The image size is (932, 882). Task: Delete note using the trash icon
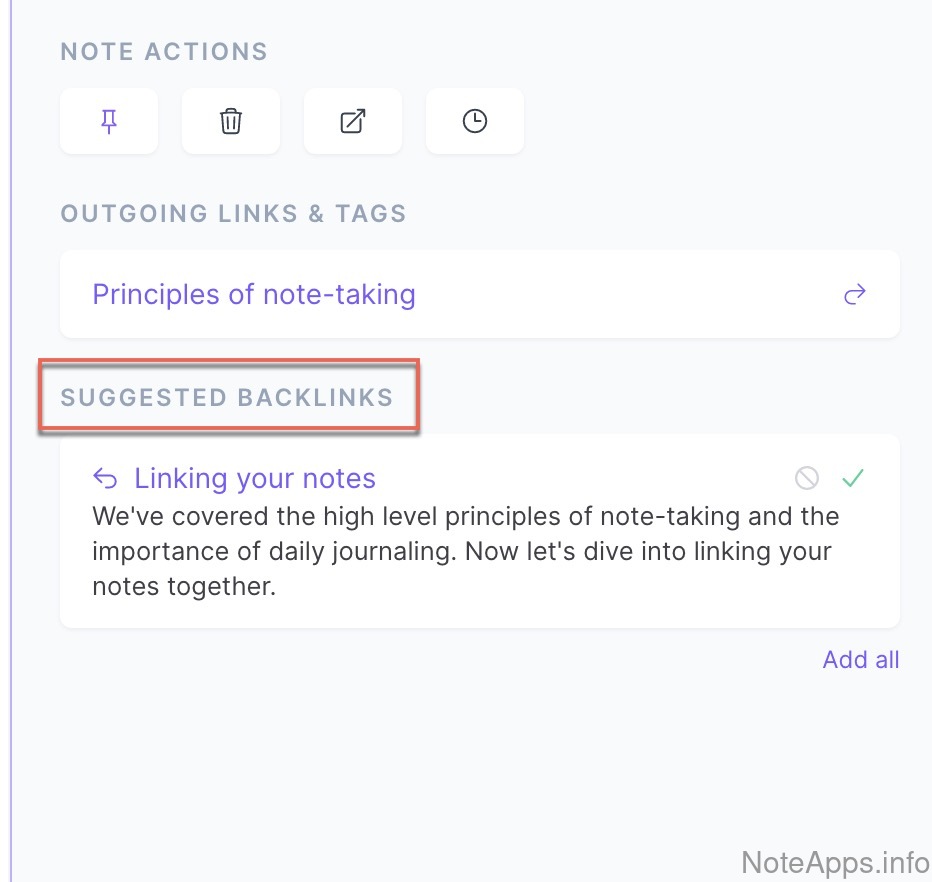(x=231, y=122)
